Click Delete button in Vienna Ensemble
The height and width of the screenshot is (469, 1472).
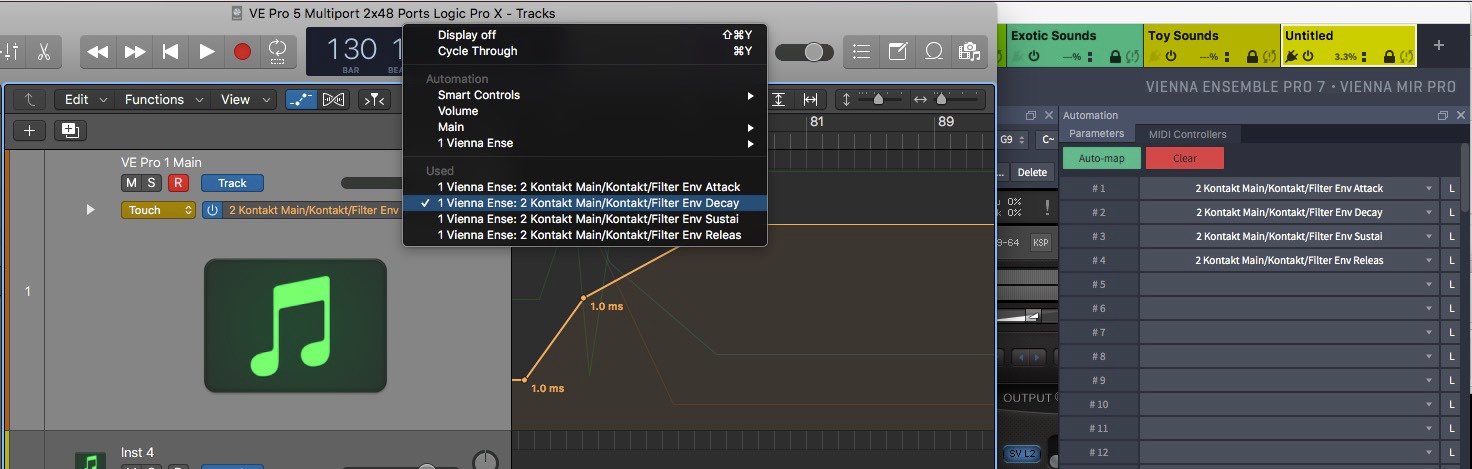(x=1032, y=172)
